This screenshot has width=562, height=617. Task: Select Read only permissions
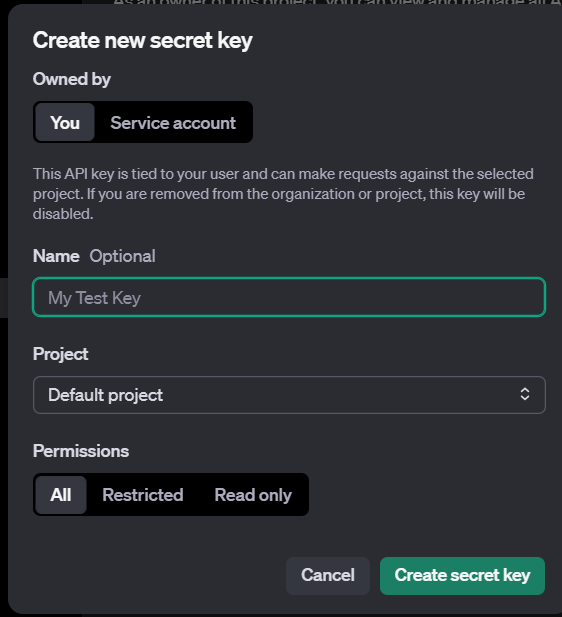coord(253,495)
